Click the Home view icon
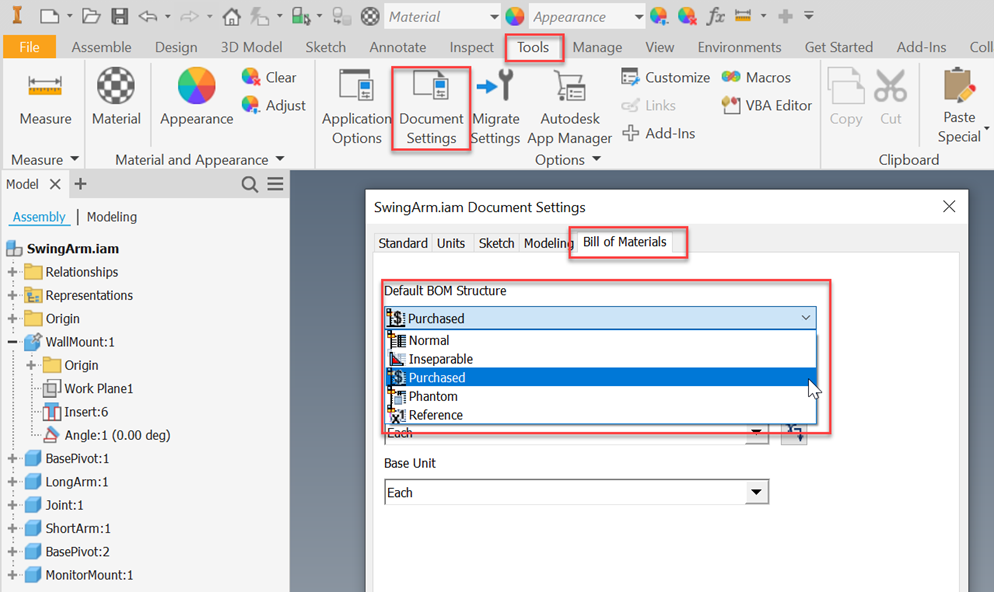Viewport: 994px width, 592px height. tap(231, 16)
